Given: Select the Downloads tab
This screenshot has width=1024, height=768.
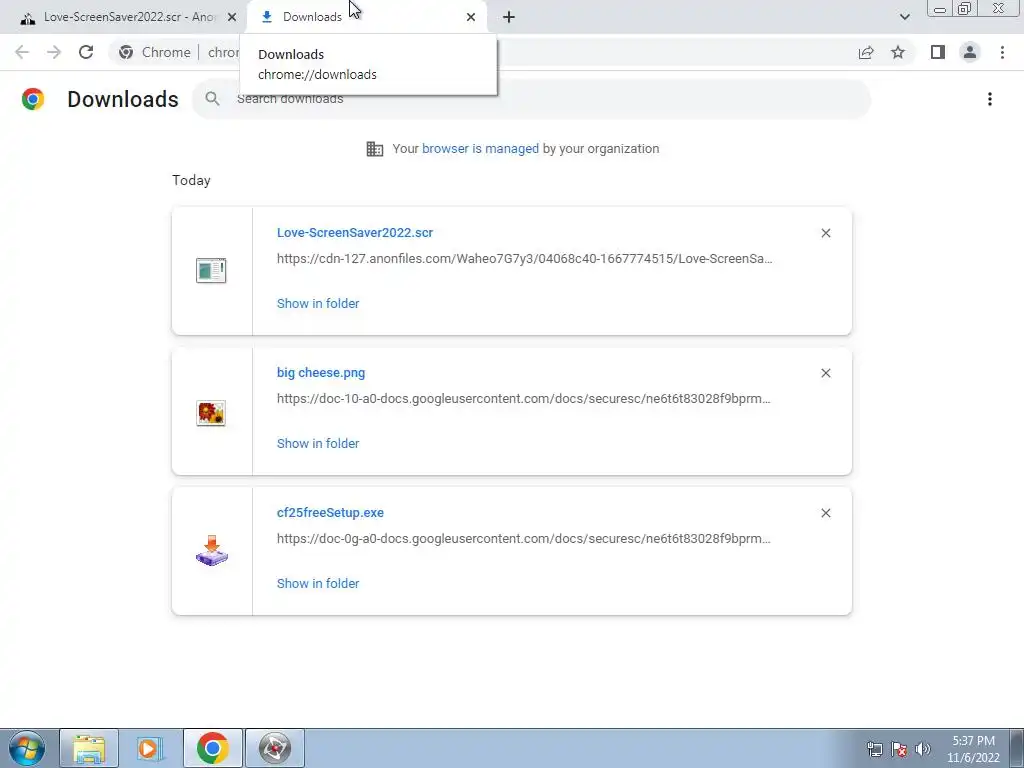Looking at the screenshot, I should coord(366,17).
